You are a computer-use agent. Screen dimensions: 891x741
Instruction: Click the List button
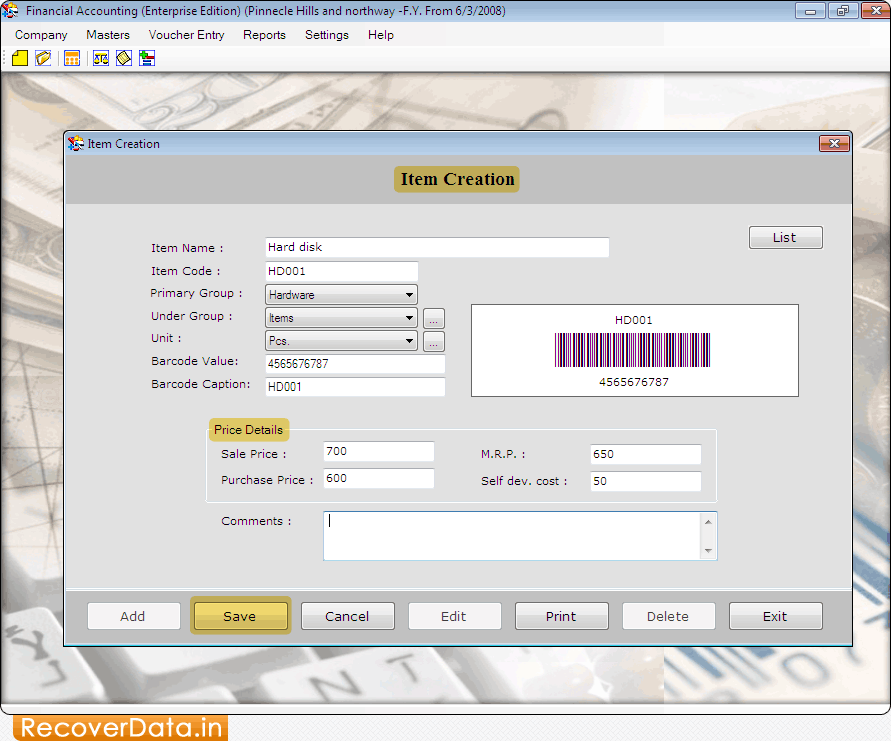pos(785,238)
